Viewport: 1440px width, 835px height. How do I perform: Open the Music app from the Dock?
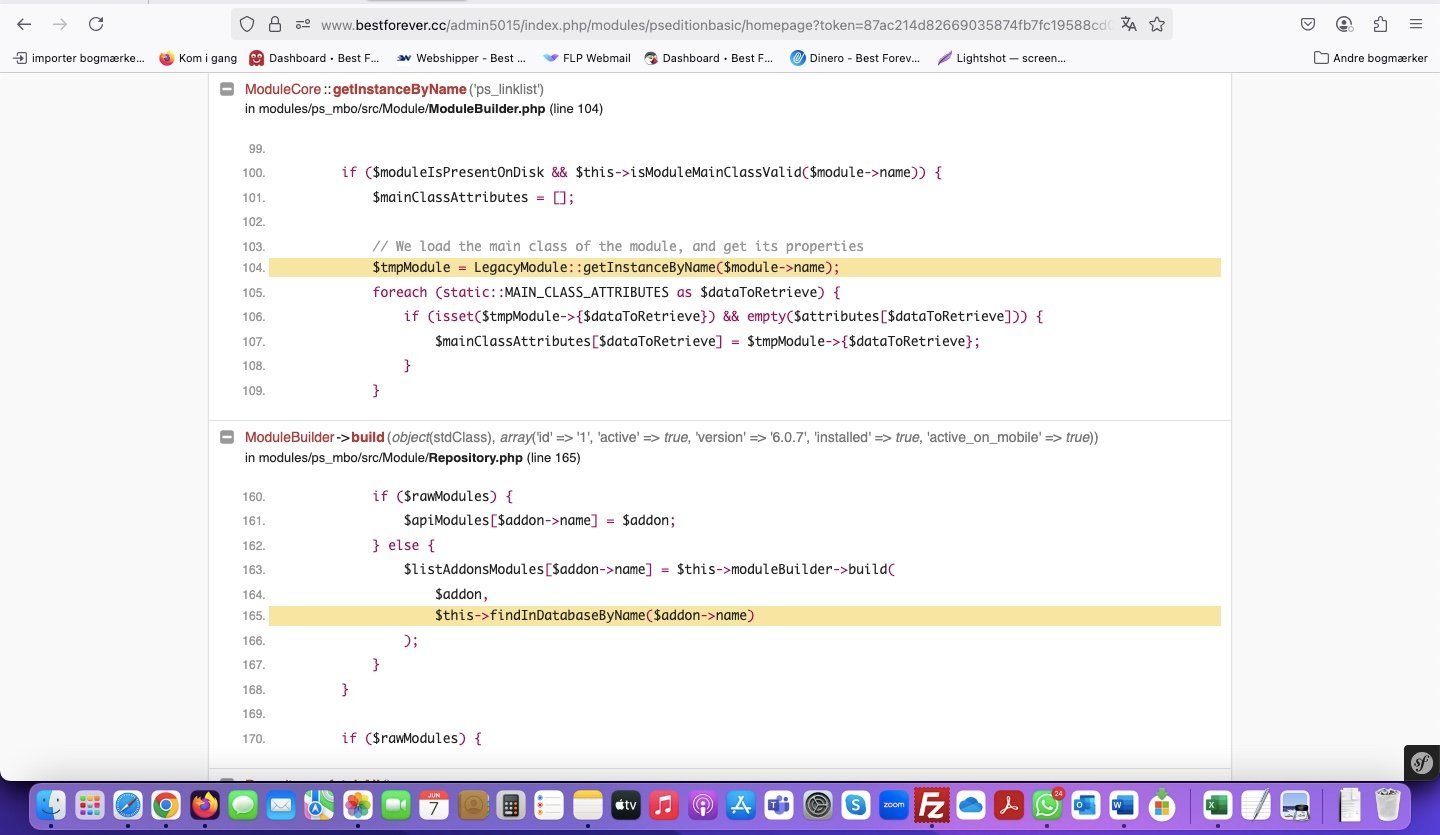point(663,805)
